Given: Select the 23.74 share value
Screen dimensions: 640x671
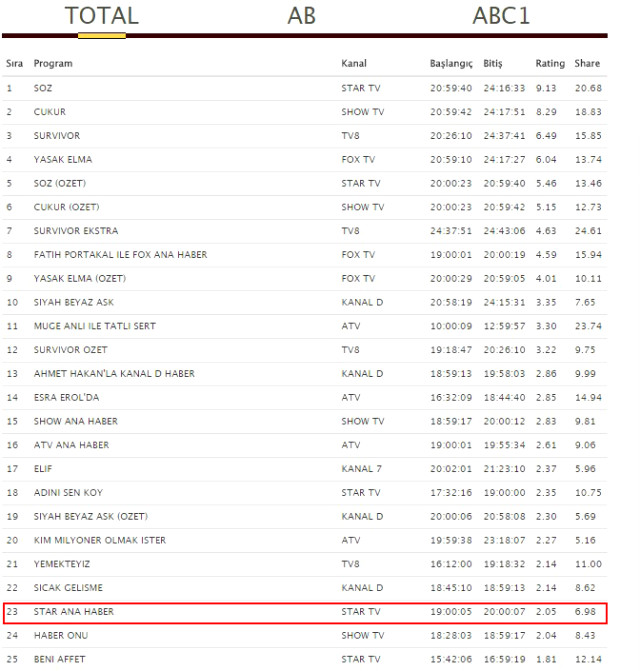Looking at the screenshot, I should pos(588,326).
